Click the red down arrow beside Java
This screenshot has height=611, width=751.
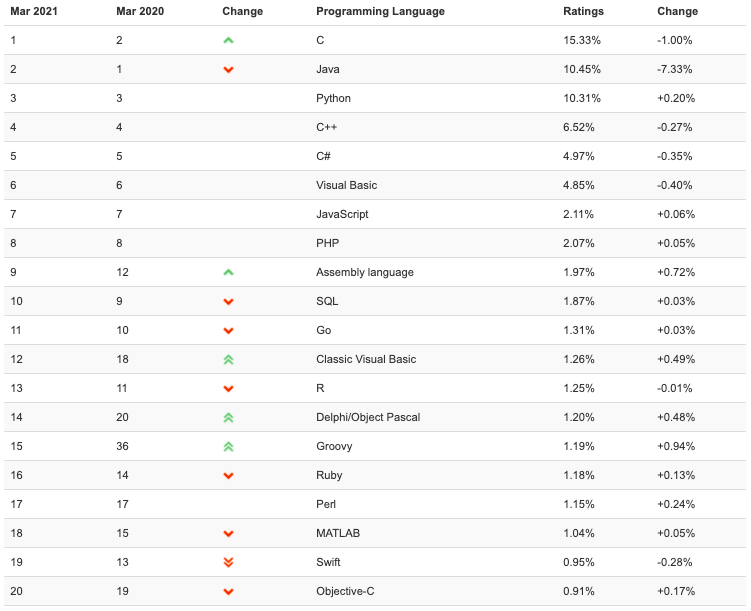tap(228, 70)
